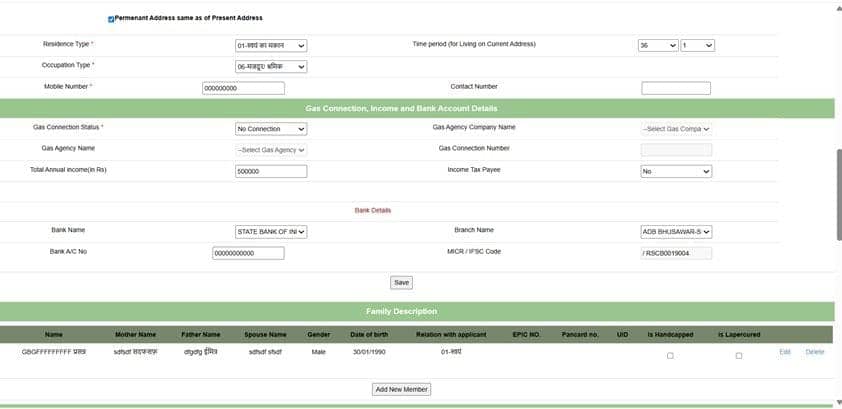The height and width of the screenshot is (409, 842).
Task: Open time period months dropdown showing 1
Action: click(x=696, y=45)
